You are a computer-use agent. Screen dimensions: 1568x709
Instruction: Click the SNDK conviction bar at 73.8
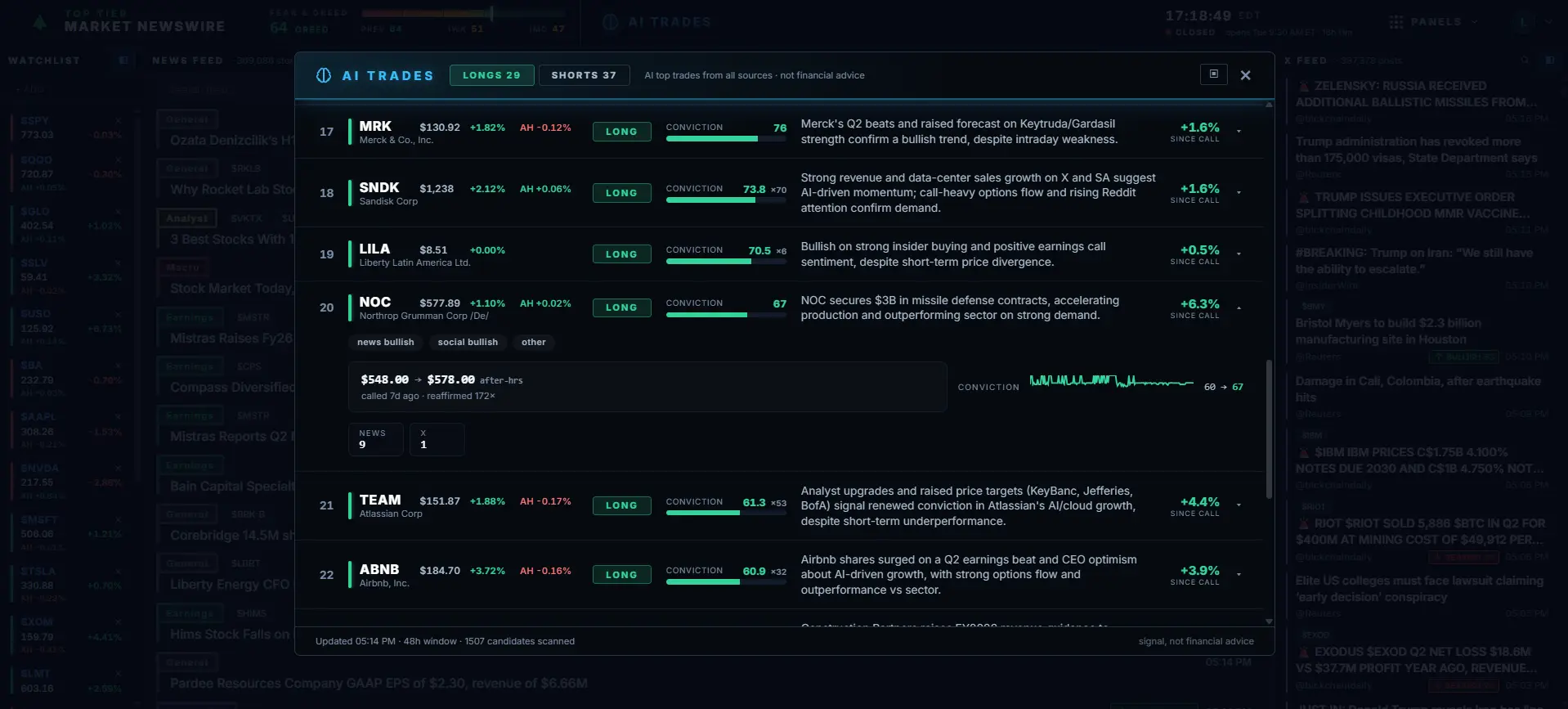[726, 200]
